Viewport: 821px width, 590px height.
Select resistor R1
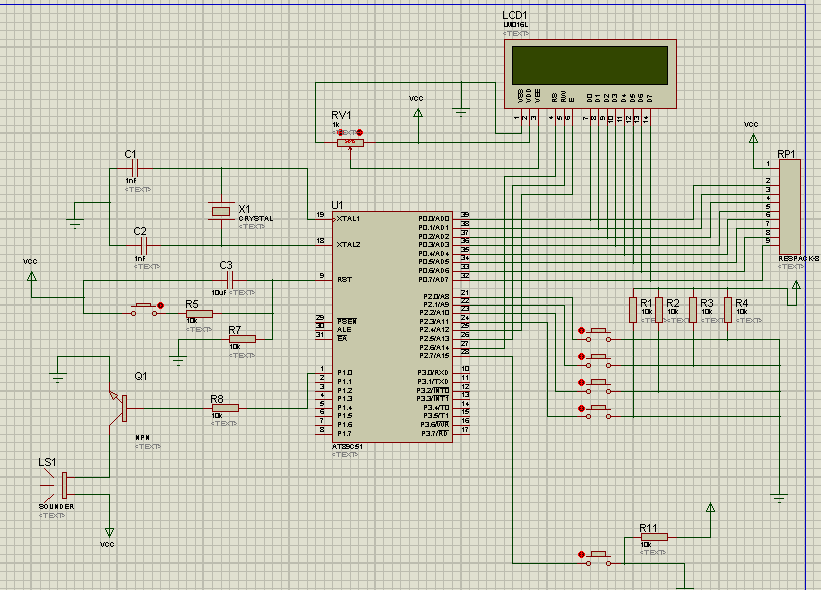click(633, 310)
